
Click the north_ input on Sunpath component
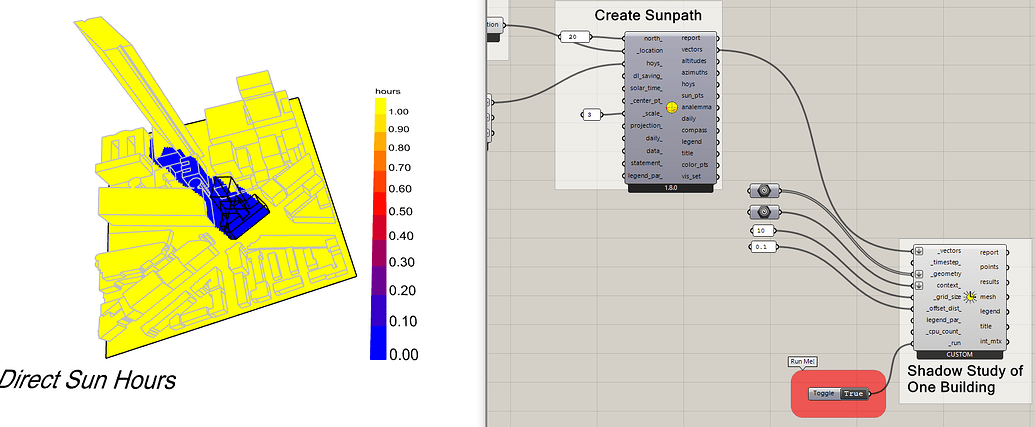653,38
